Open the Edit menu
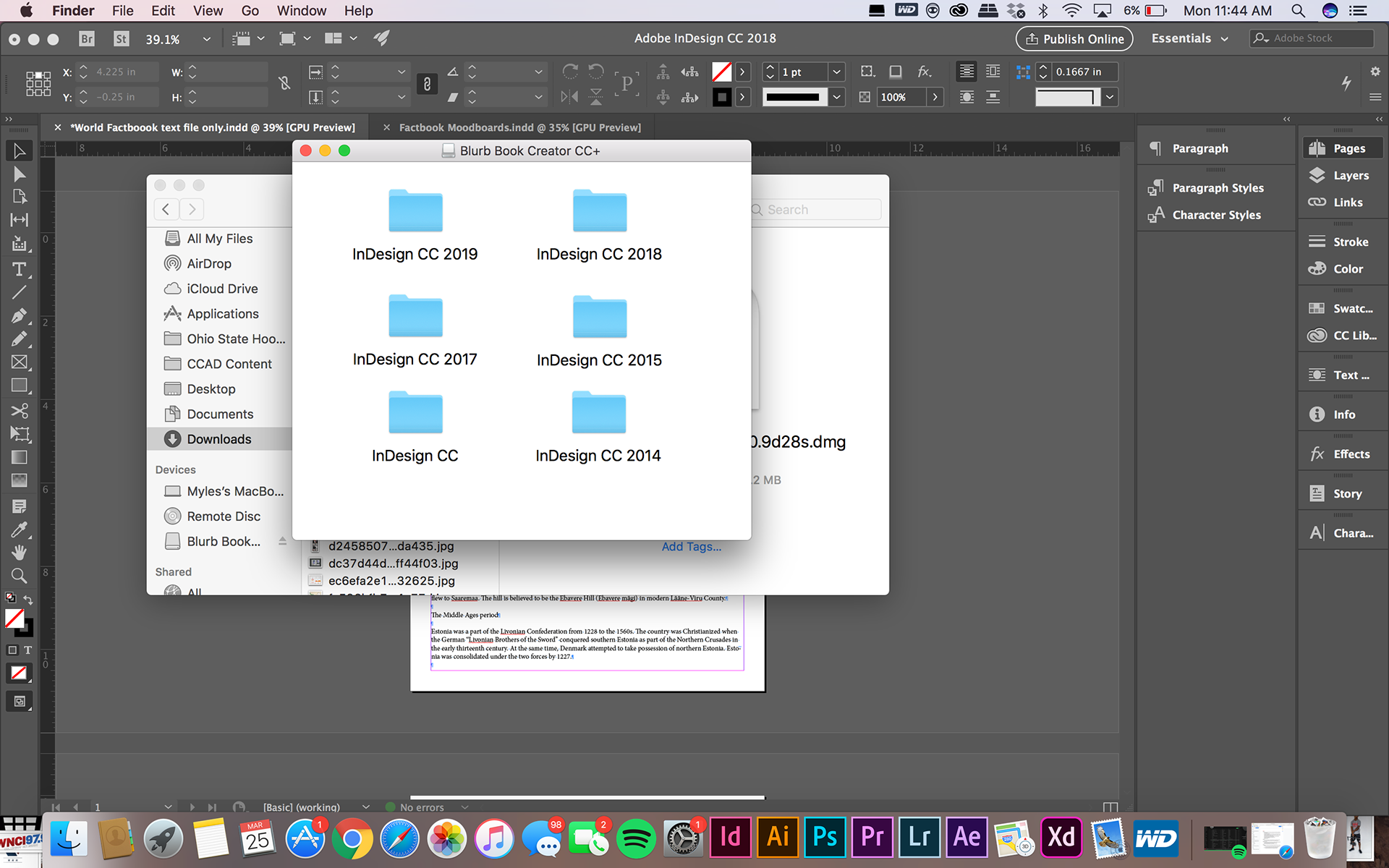 163,11
